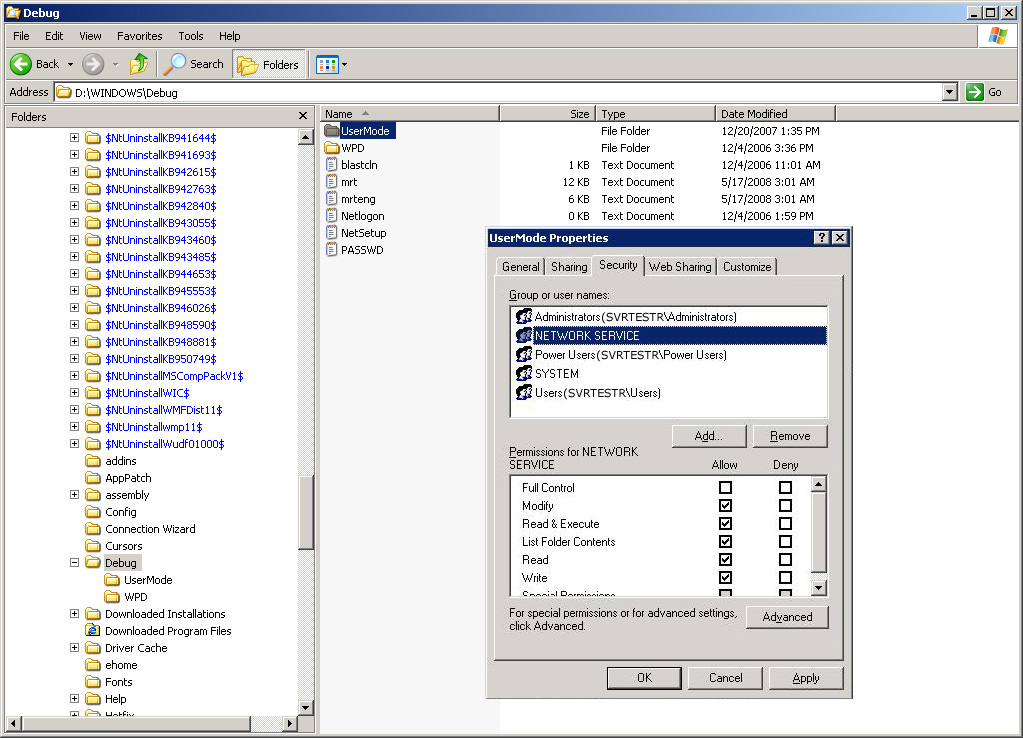This screenshot has width=1023, height=738.
Task: Expand the assembly folder node
Action: [x=74, y=495]
